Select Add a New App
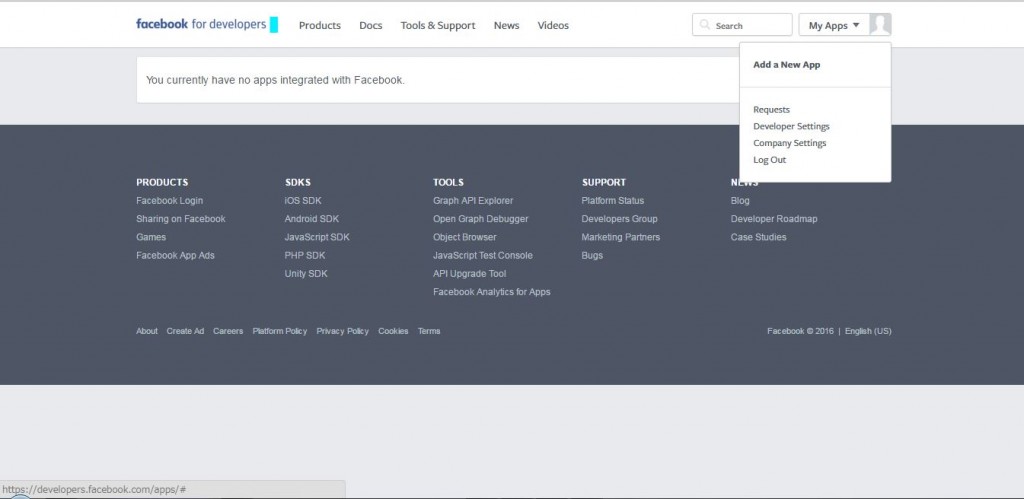This screenshot has width=1024, height=499. tap(786, 65)
